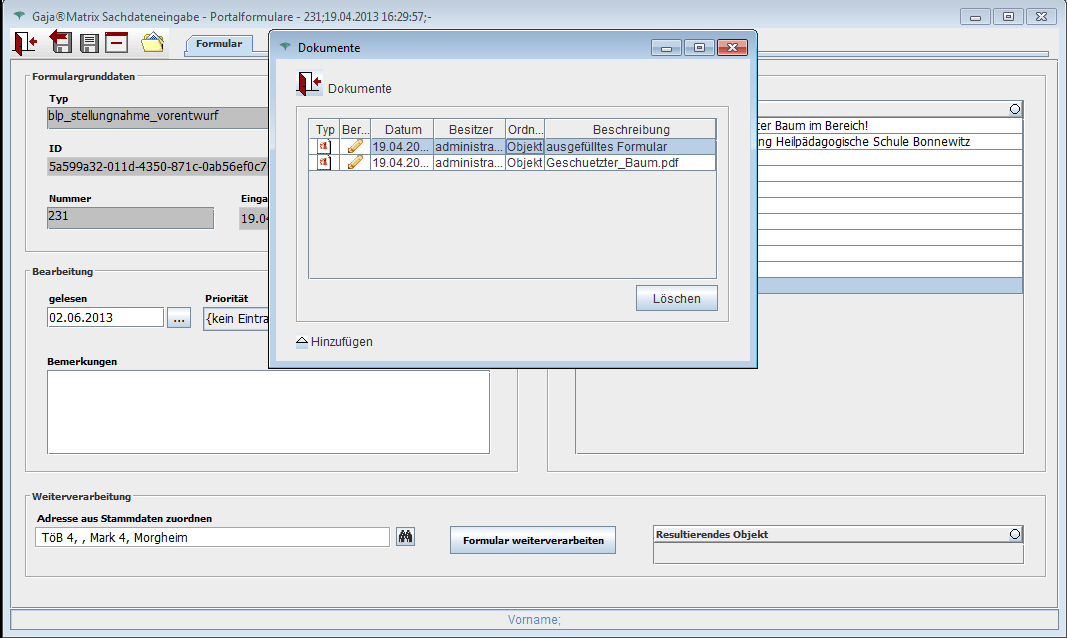Toggle round circle button in Resultierendes Objekt header

tap(1015, 534)
